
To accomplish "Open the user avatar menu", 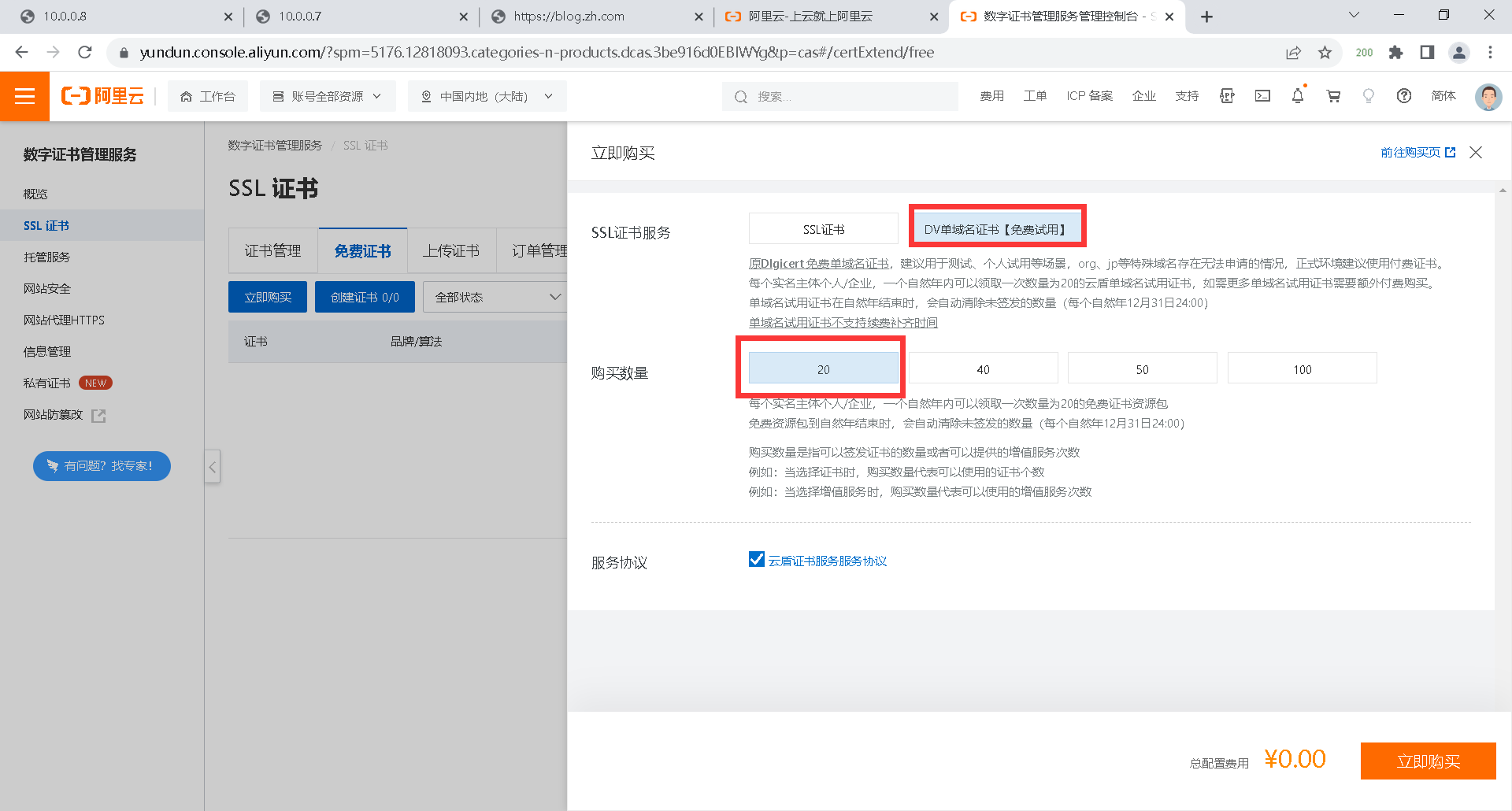I will click(1488, 96).
